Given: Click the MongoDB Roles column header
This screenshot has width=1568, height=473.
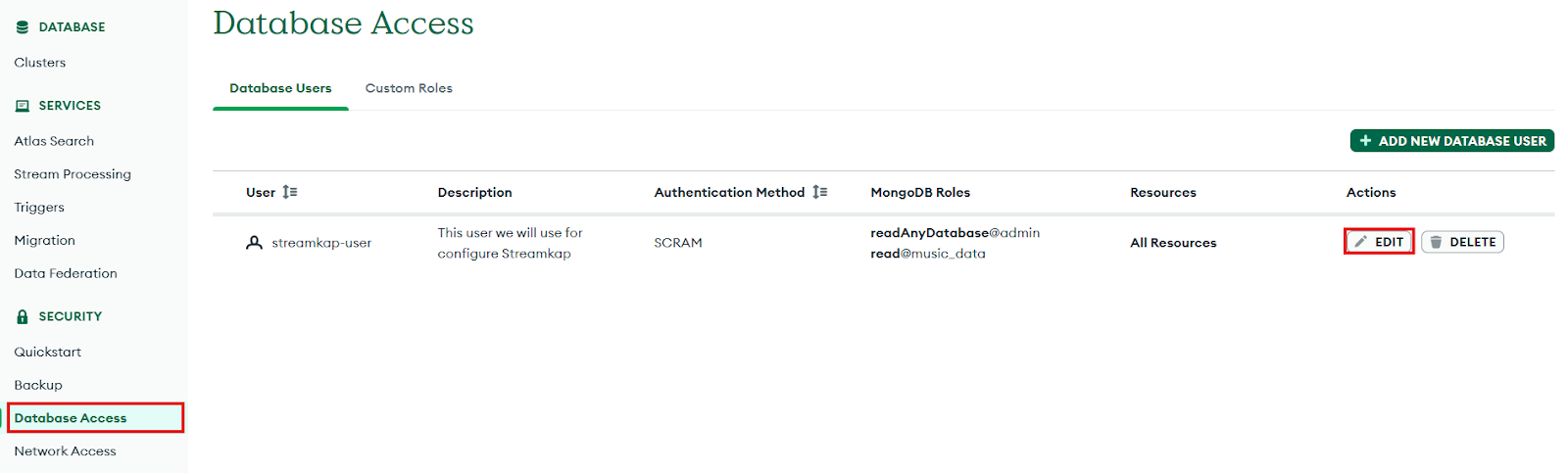Looking at the screenshot, I should (x=920, y=192).
